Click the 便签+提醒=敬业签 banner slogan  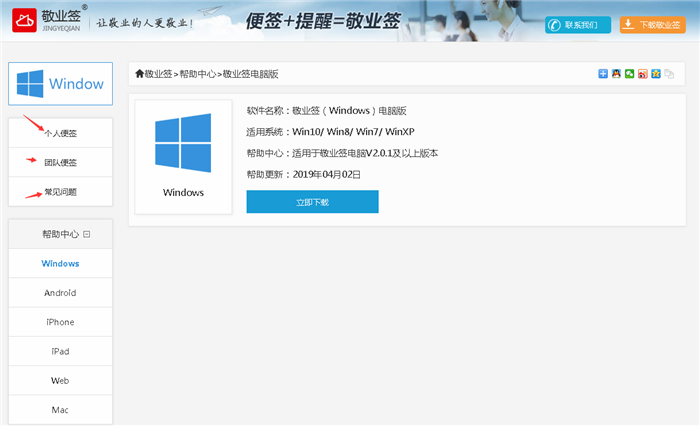(323, 21)
